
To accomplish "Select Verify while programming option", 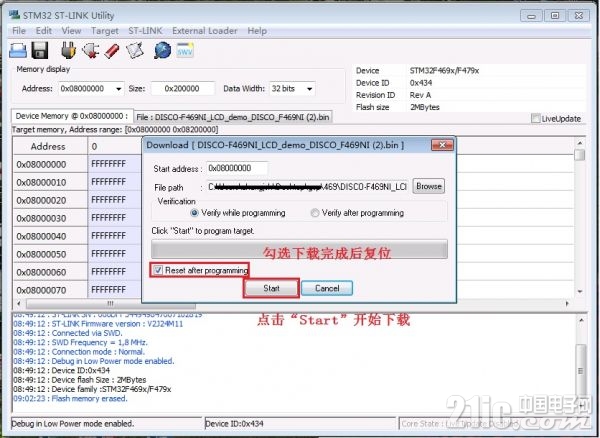I will point(194,213).
